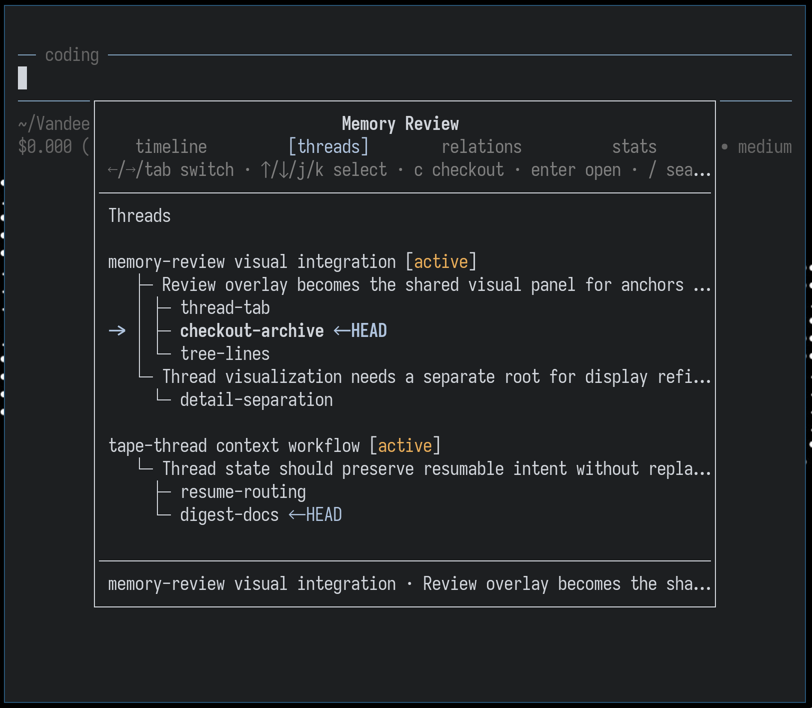The width and height of the screenshot is (812, 708).
Task: Click the keyboard shortcut hint line
Action: click(x=409, y=170)
